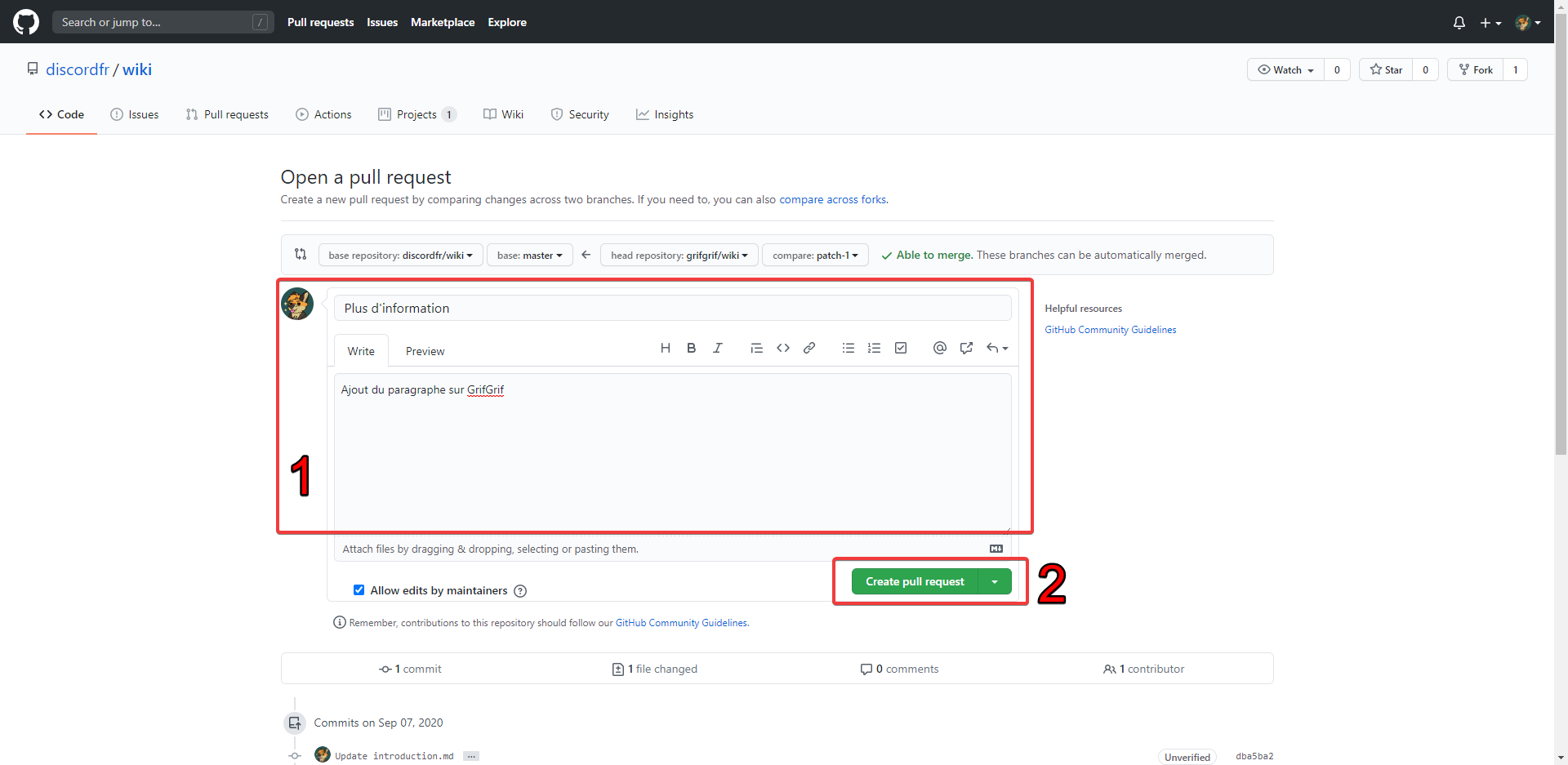Open GitHub Community Guidelines in Helpful resources
This screenshot has height=765, width=1568.
1111,330
